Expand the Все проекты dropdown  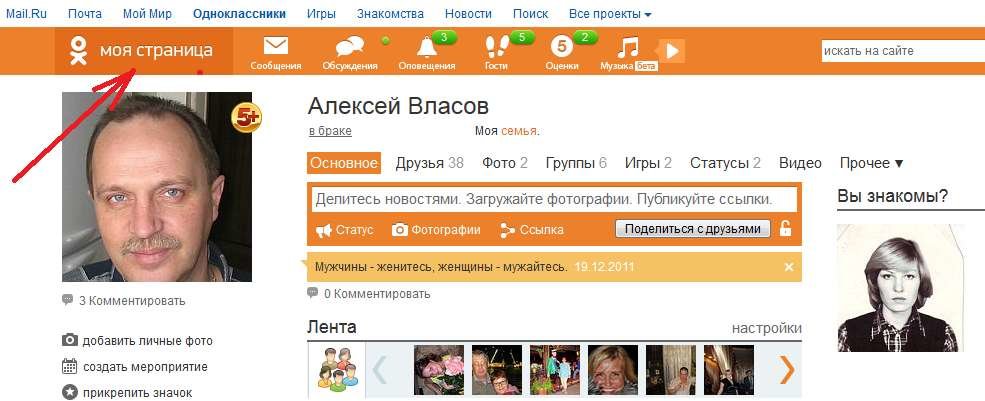pyautogui.click(x=610, y=14)
